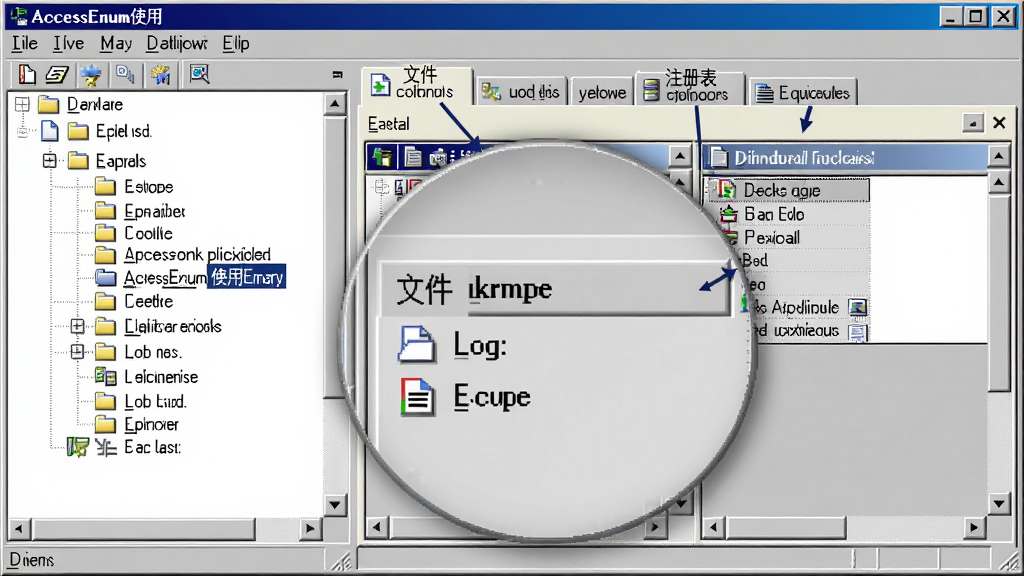1024x576 pixels.
Task: Click the Decks agie item icon
Action: pyautogui.click(x=726, y=190)
